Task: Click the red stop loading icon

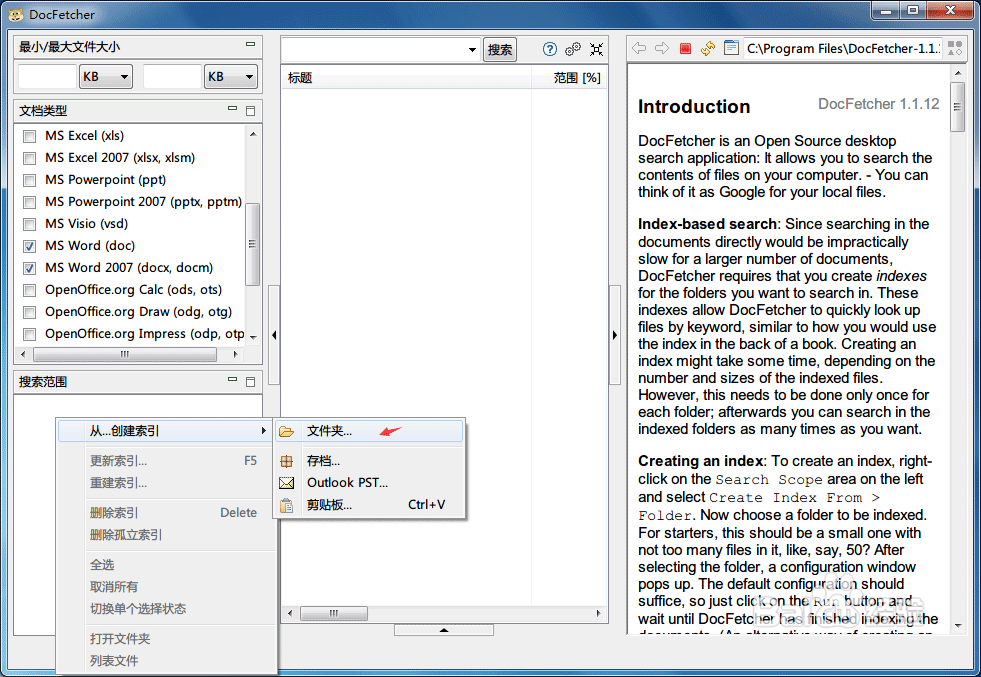Action: [685, 48]
